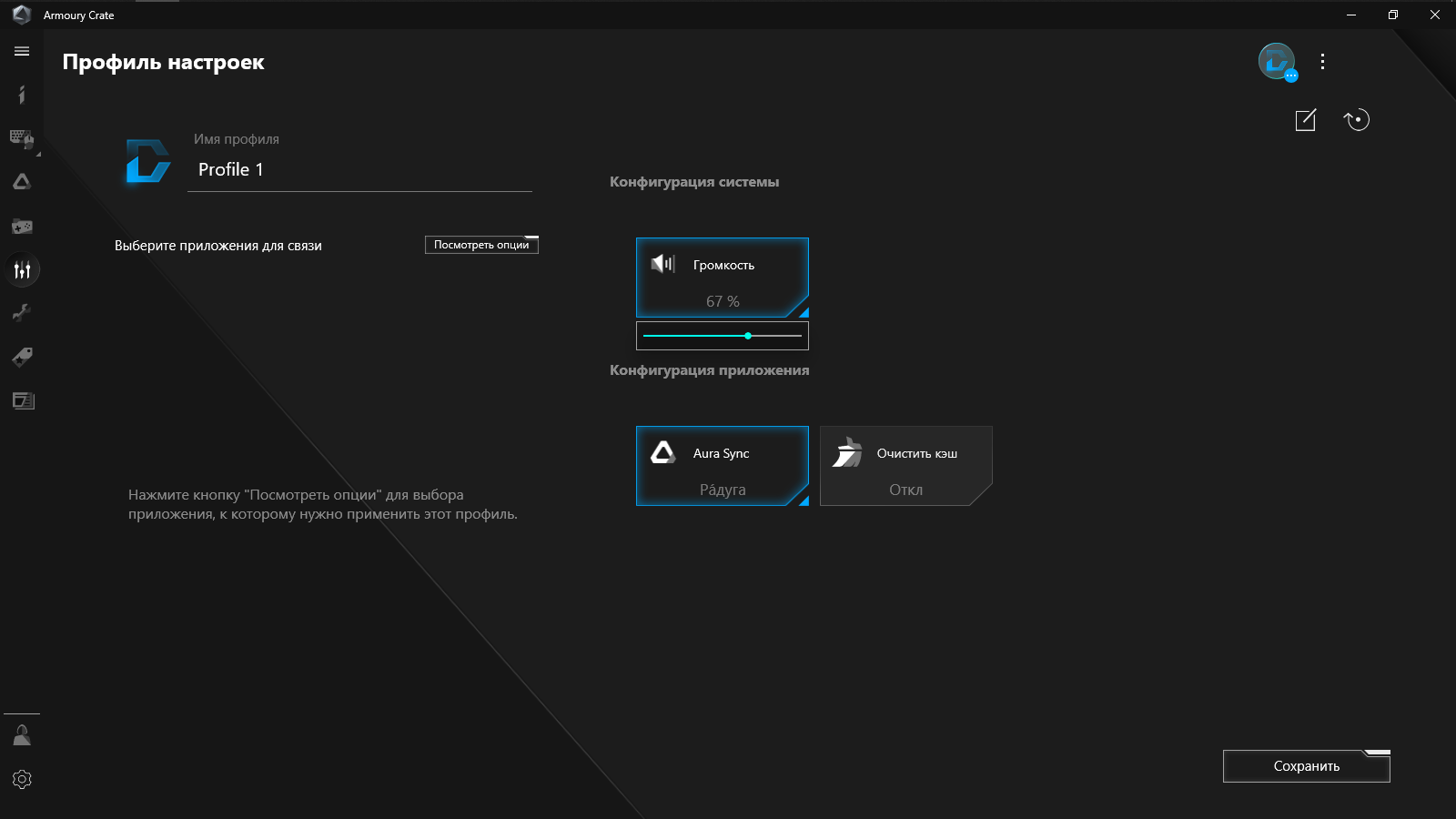
Task: Restore down the Armoury Crate window
Action: point(1393,15)
